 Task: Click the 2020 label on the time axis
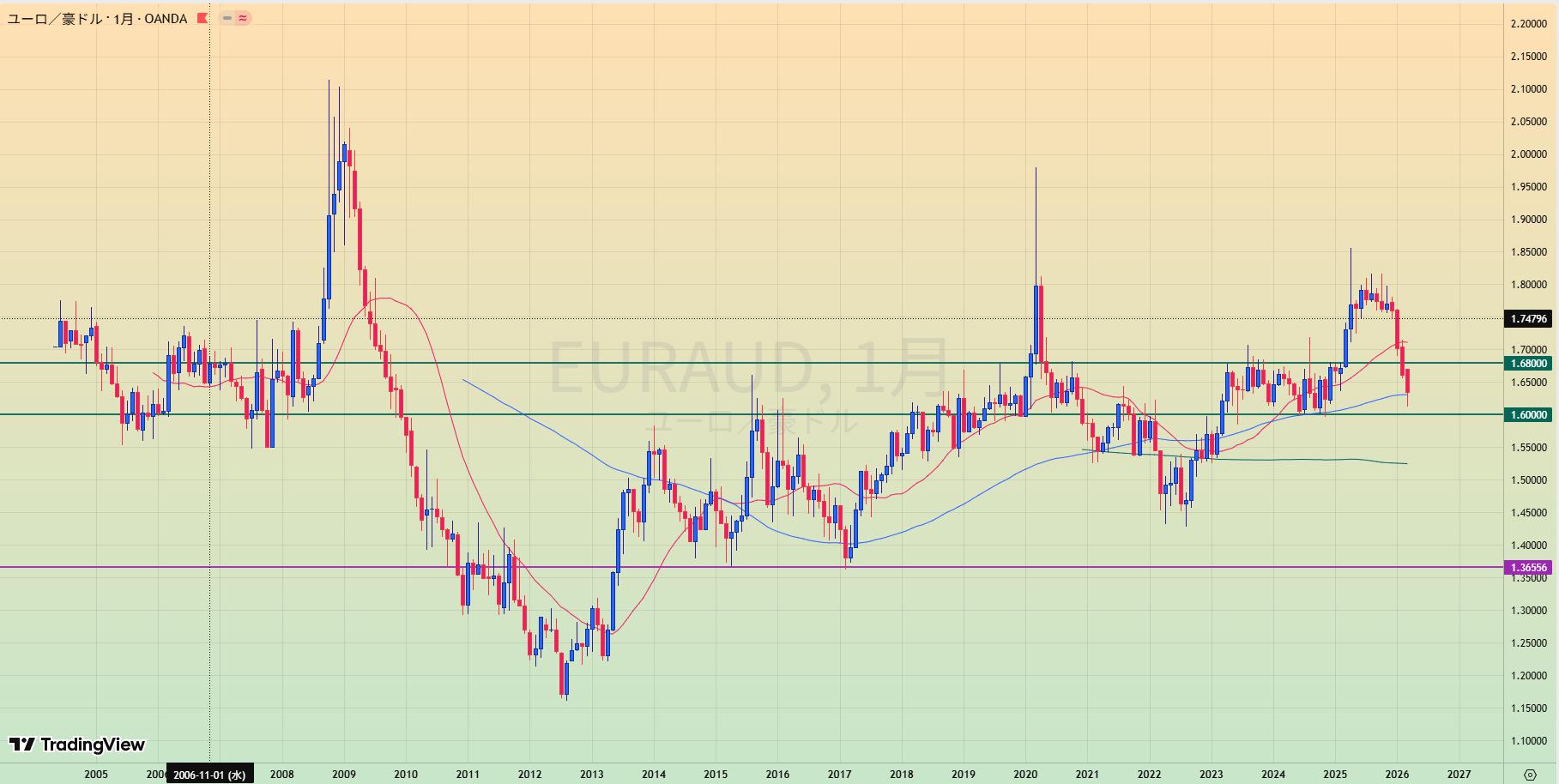(x=1025, y=774)
